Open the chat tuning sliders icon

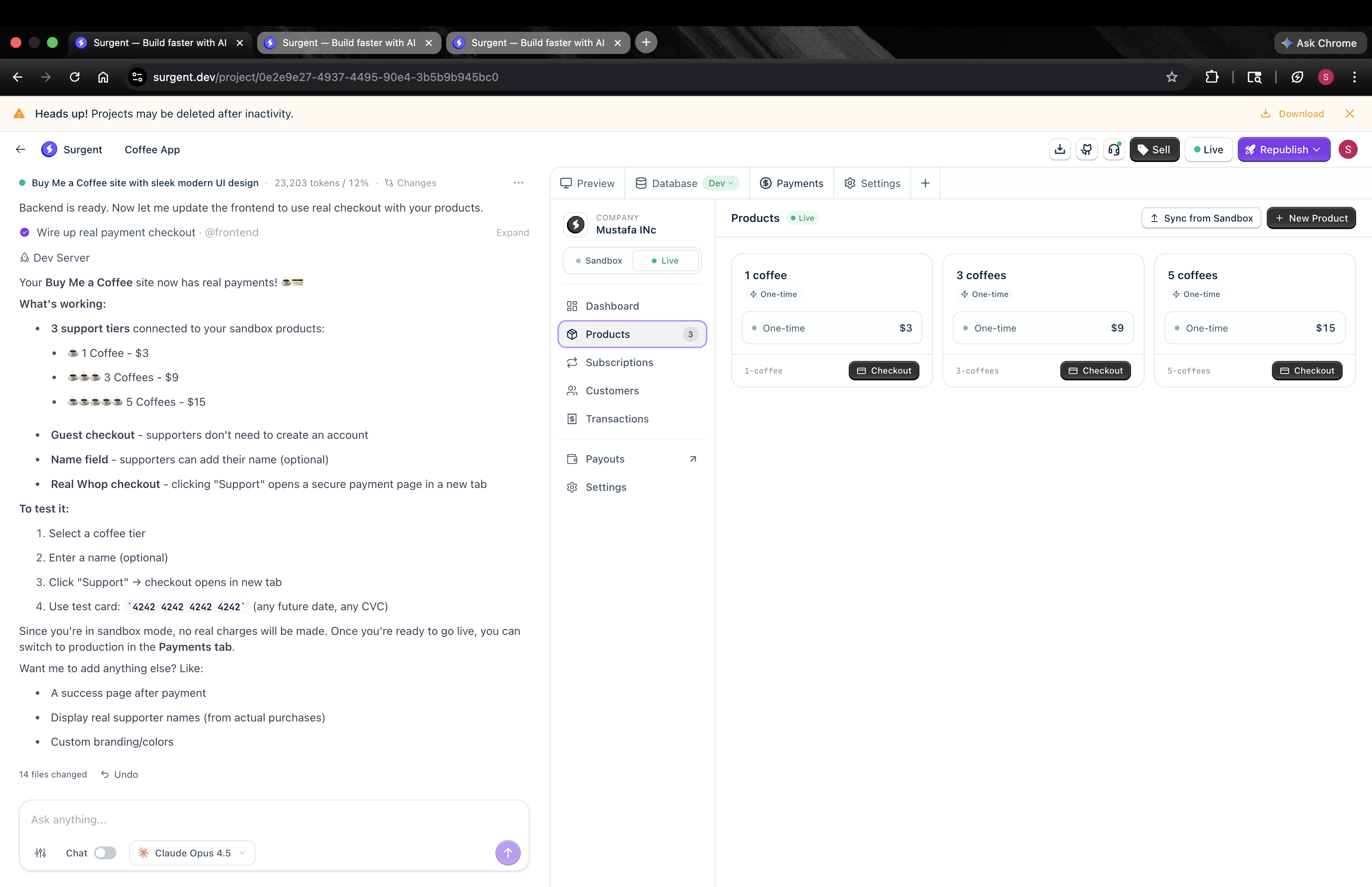point(40,853)
